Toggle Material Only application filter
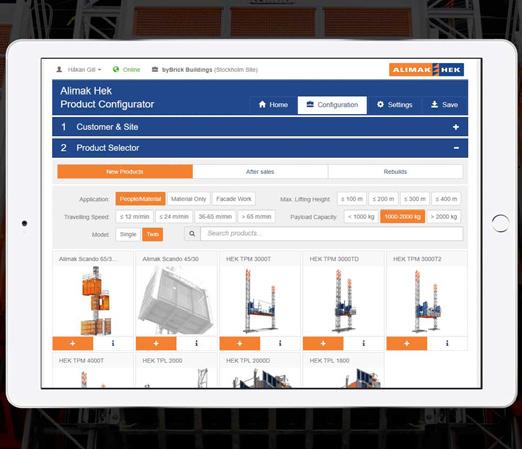522x449 pixels. point(188,199)
